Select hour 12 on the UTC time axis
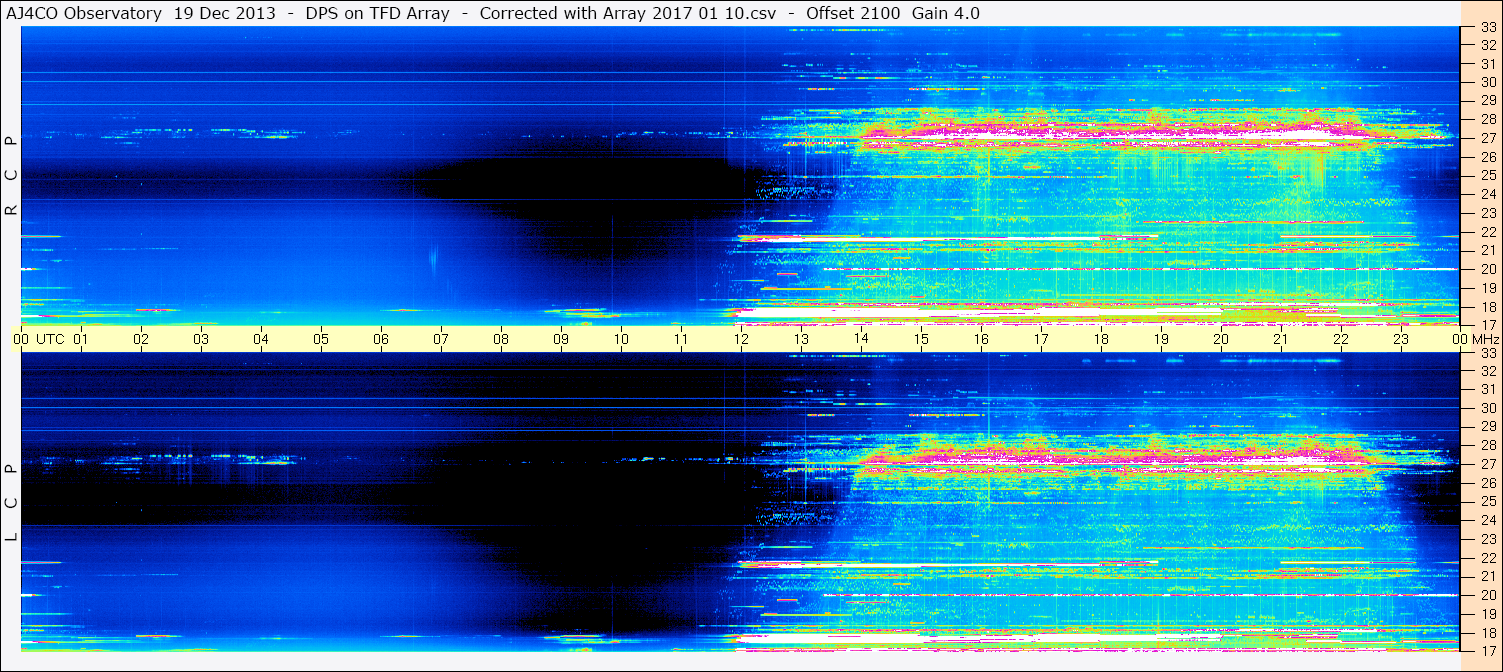1503x672 pixels. tap(741, 339)
